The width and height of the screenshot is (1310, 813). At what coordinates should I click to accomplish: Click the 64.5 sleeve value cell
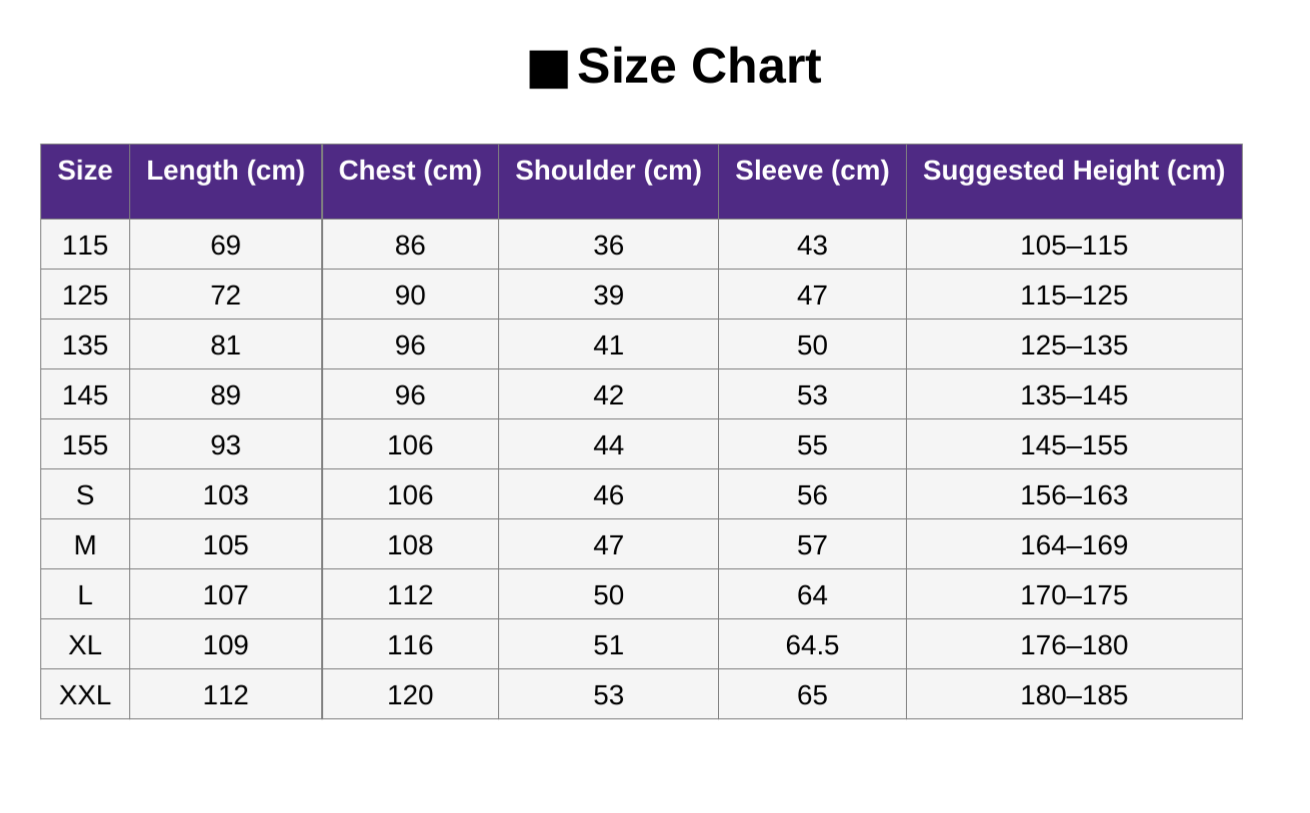click(812, 645)
